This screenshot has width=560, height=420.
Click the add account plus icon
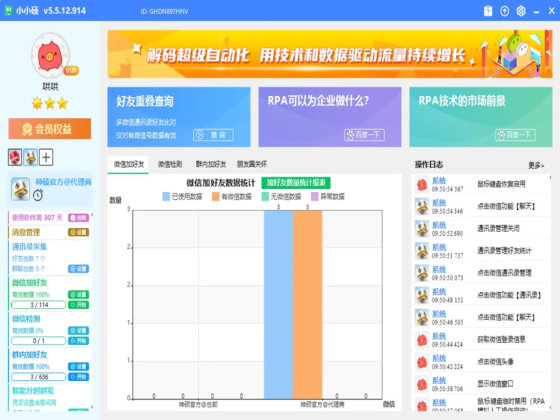(x=46, y=158)
